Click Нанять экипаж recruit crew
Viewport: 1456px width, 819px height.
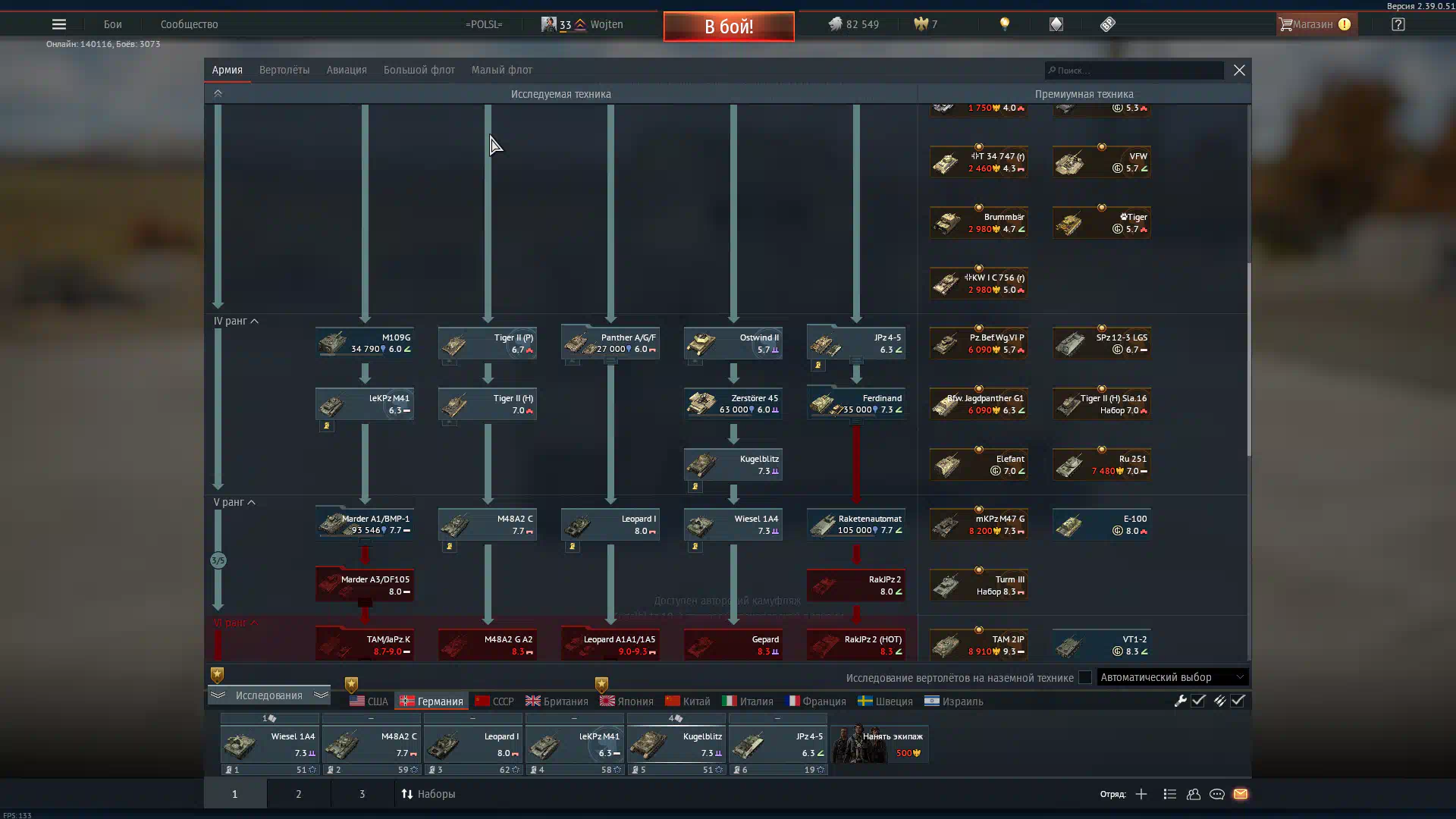point(880,744)
